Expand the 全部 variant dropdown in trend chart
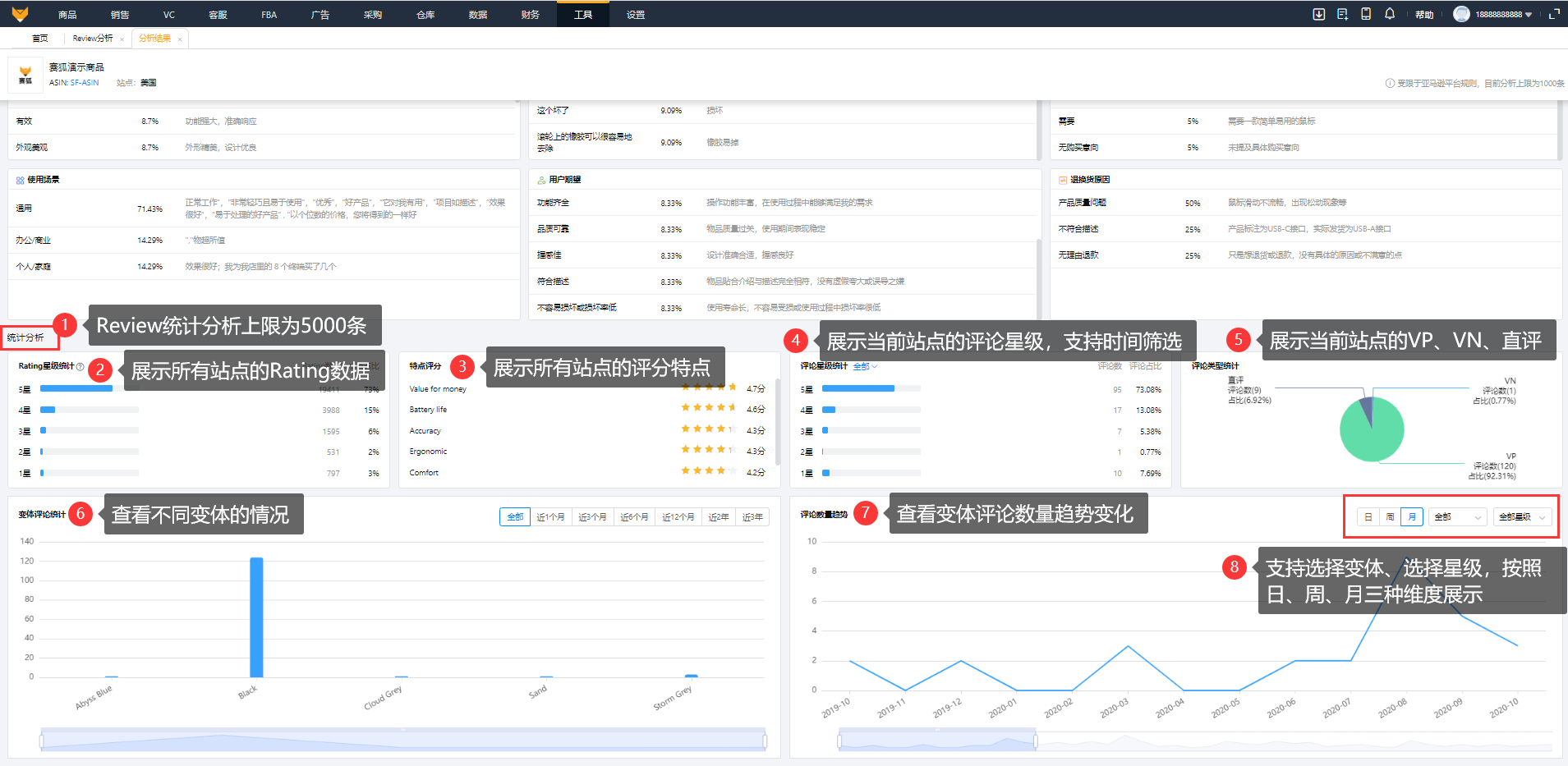 (x=1457, y=517)
